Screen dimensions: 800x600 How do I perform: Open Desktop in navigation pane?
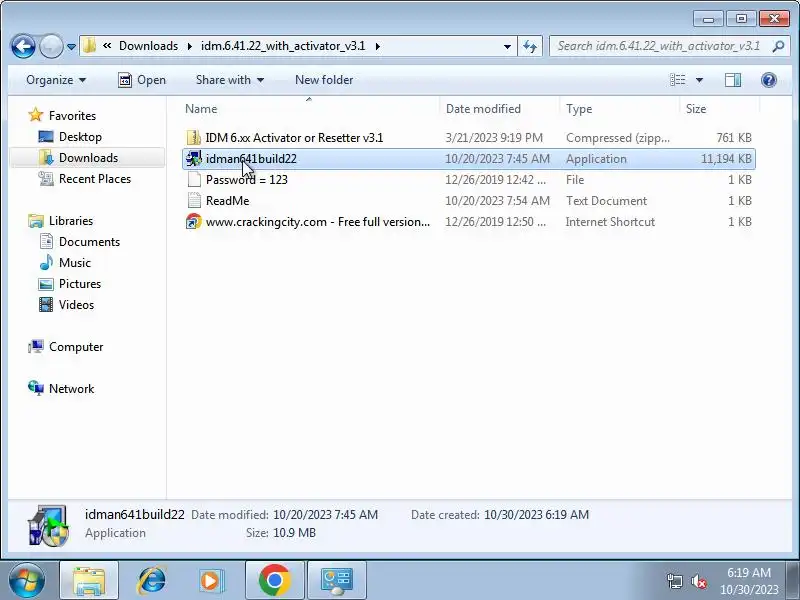(x=80, y=137)
